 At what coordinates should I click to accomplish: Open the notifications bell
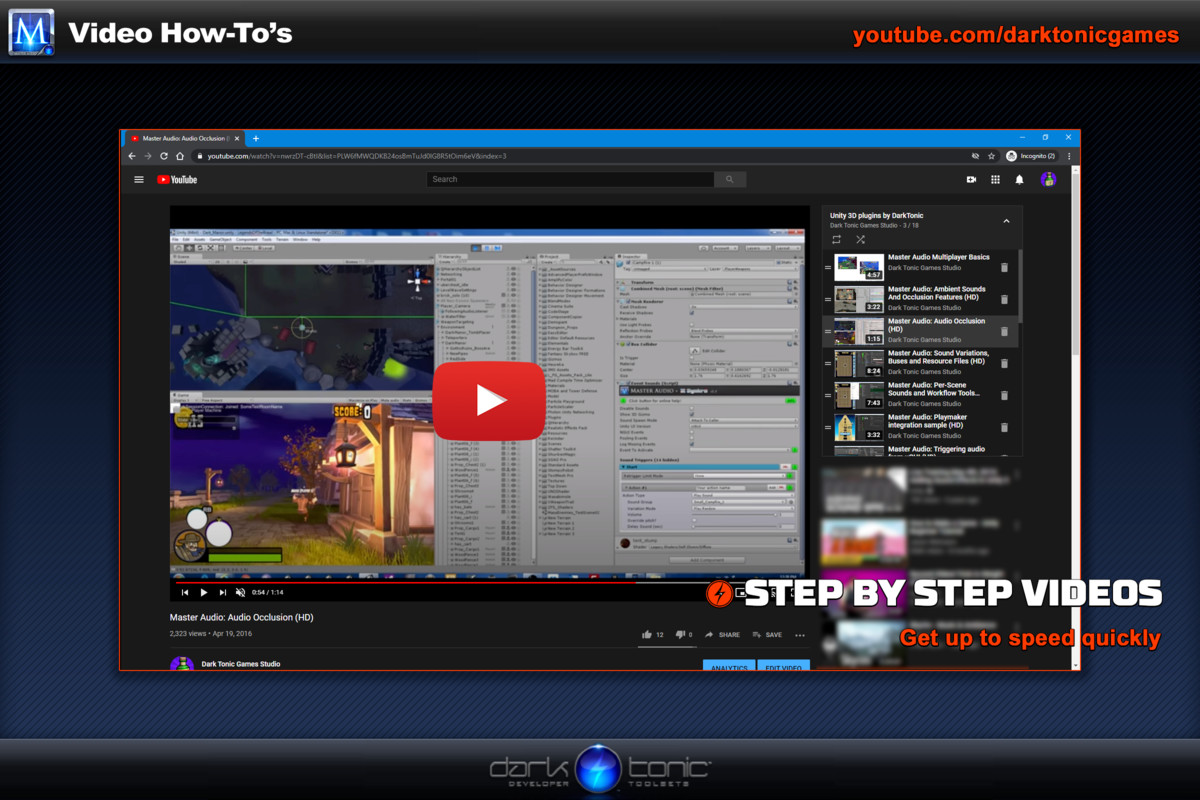(1020, 180)
